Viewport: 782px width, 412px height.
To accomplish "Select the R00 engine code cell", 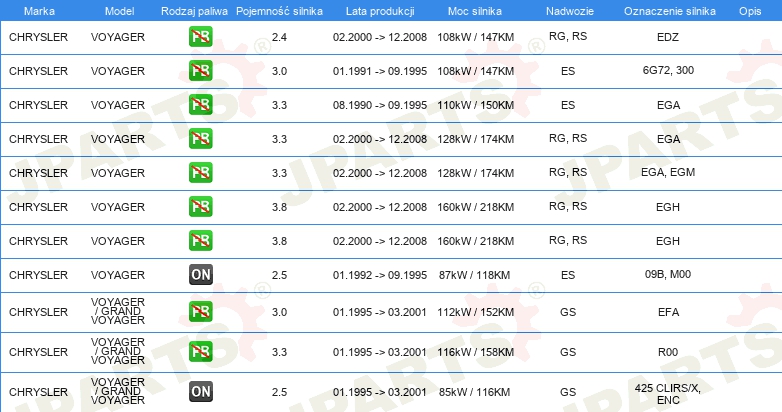I will 668,352.
